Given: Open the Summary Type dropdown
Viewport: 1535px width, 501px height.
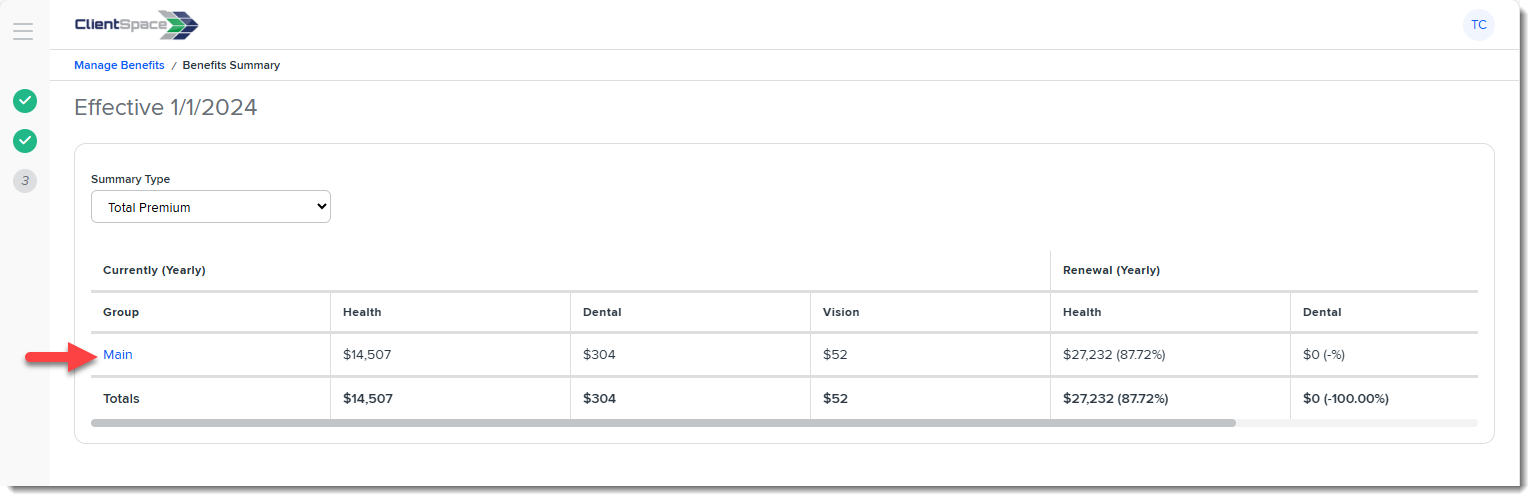Looking at the screenshot, I should point(211,207).
